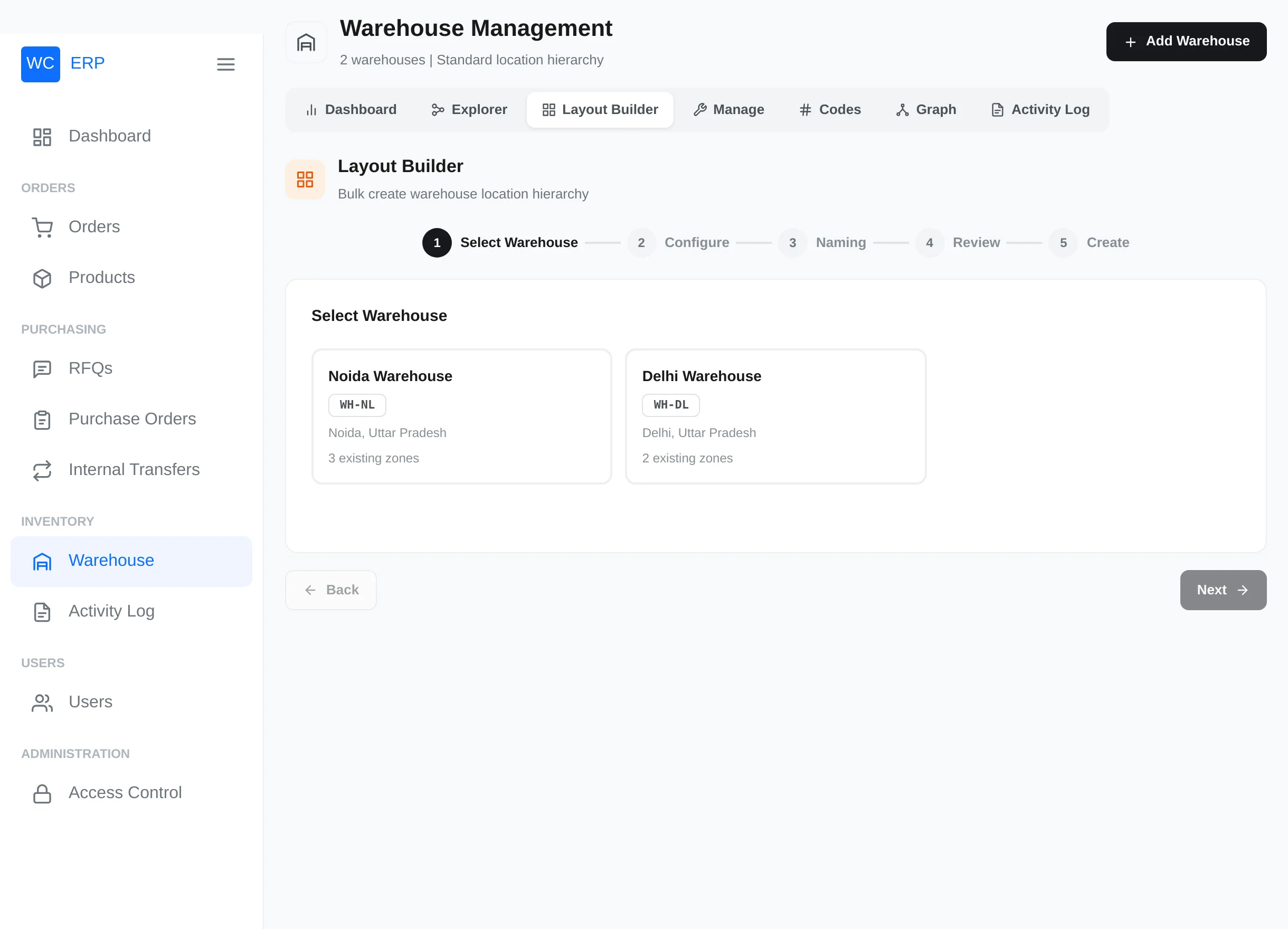Click the ERP brand text
This screenshot has width=1288, height=929.
coord(88,63)
